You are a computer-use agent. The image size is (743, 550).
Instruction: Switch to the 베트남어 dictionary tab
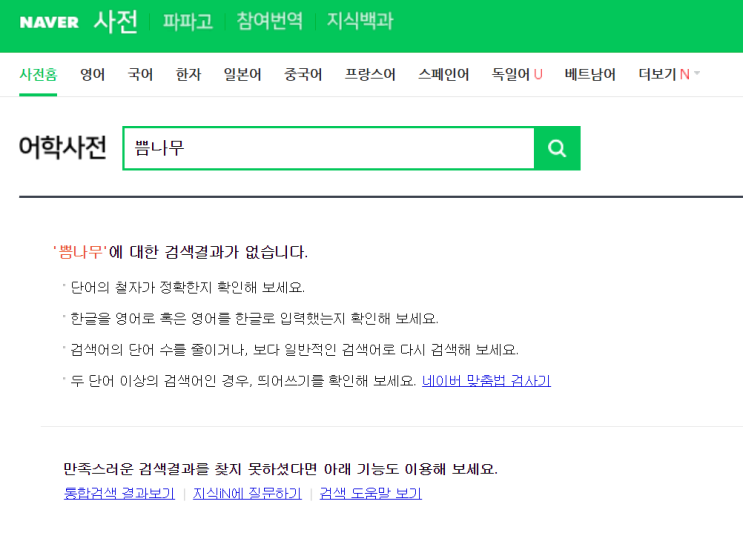[x=590, y=74]
